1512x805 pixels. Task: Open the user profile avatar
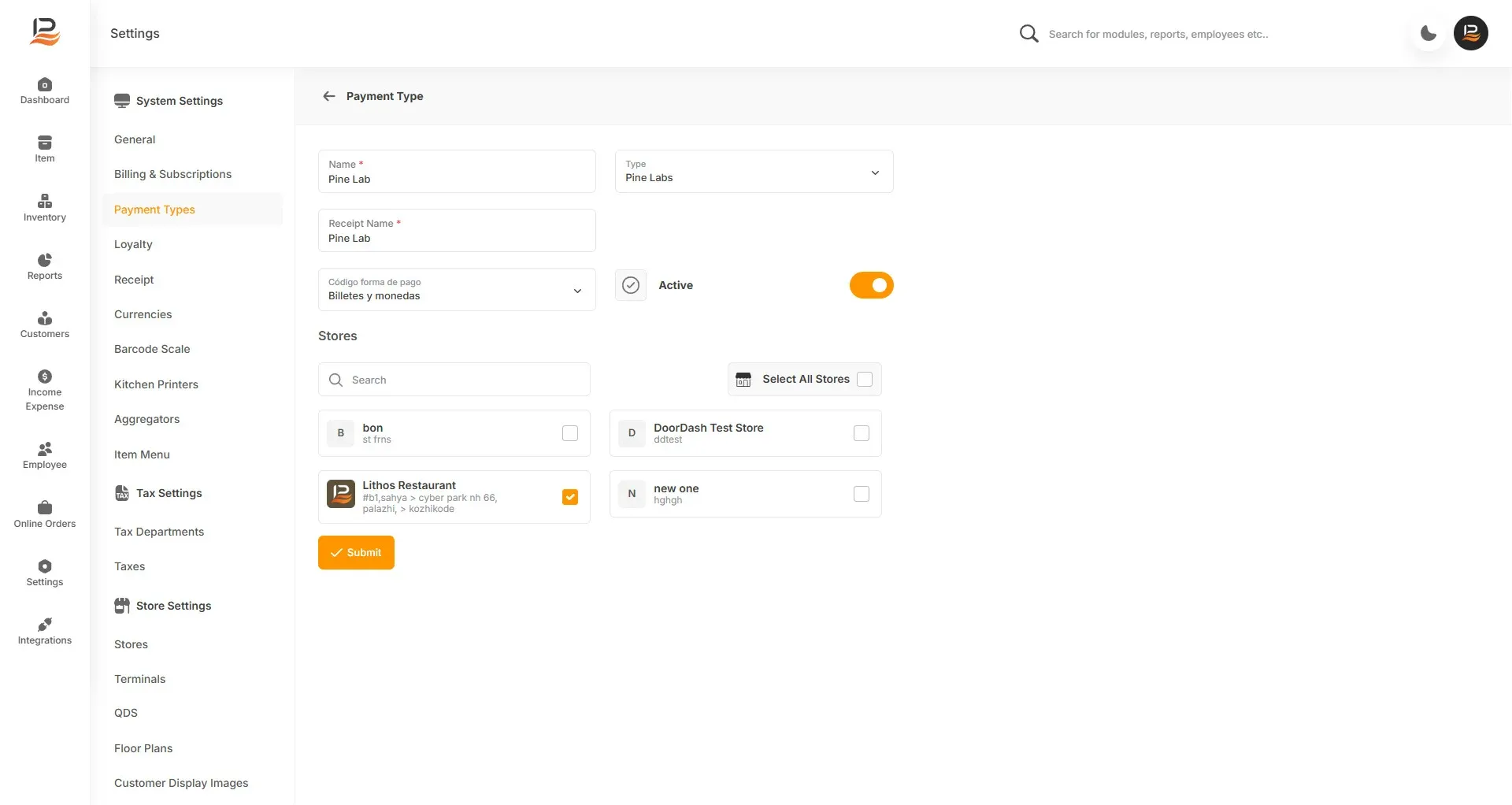(x=1470, y=33)
